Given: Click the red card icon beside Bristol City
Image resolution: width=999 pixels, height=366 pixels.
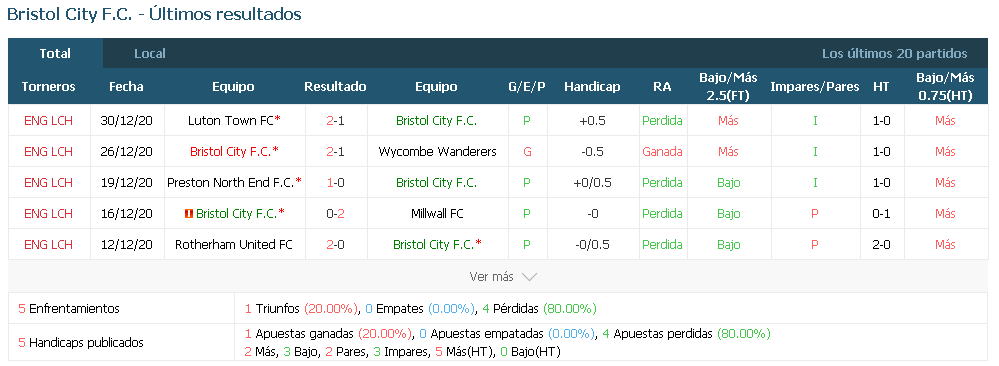Looking at the screenshot, I should [188, 214].
